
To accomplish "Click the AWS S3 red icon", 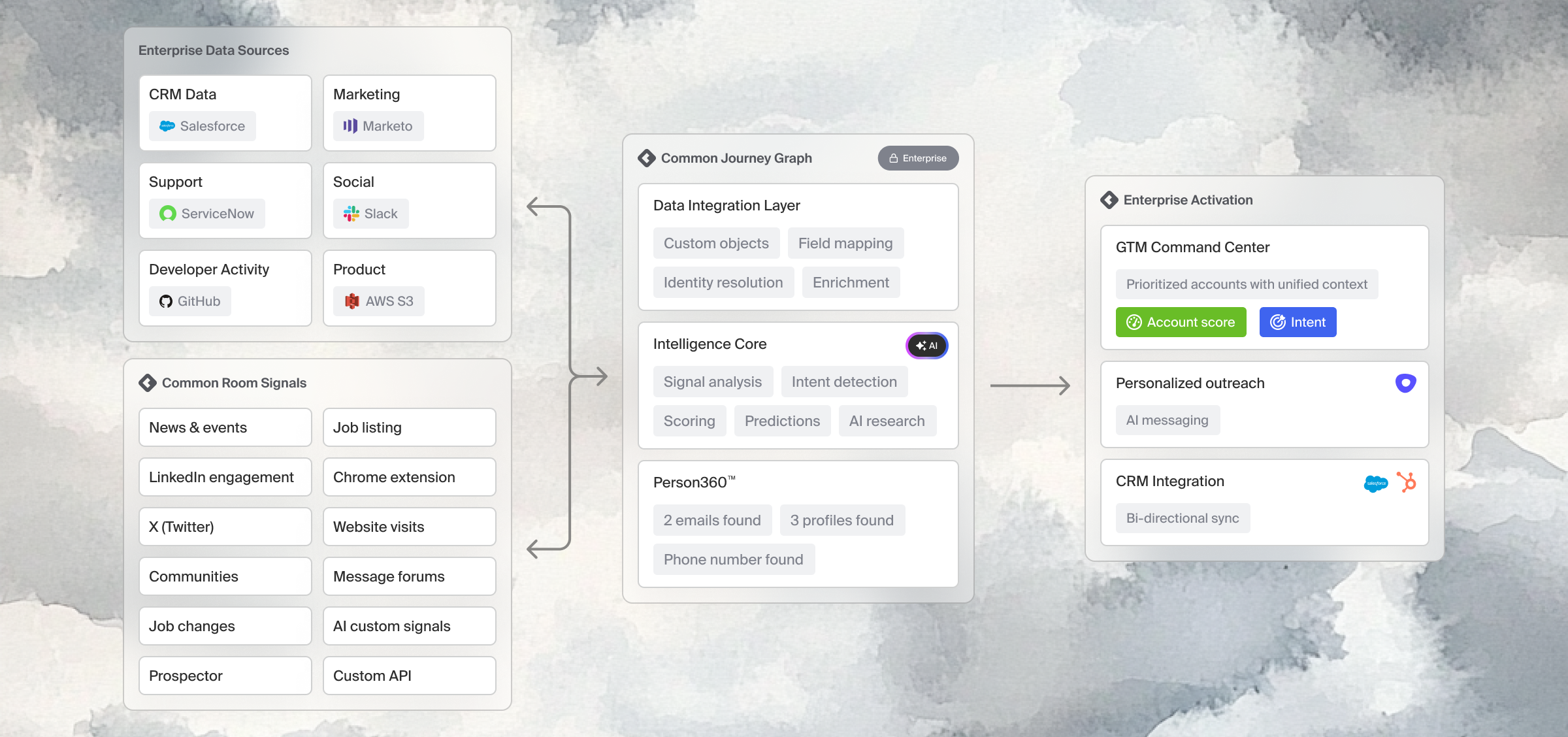I will 352,301.
